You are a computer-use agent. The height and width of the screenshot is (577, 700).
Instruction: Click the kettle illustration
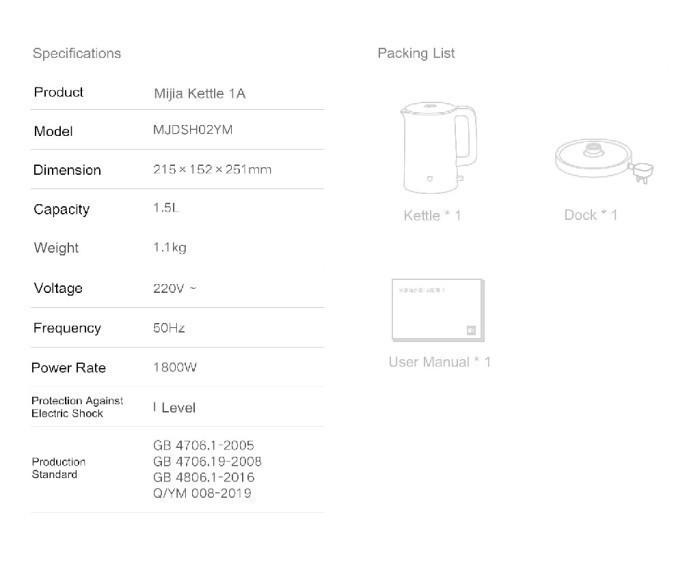pos(432,148)
